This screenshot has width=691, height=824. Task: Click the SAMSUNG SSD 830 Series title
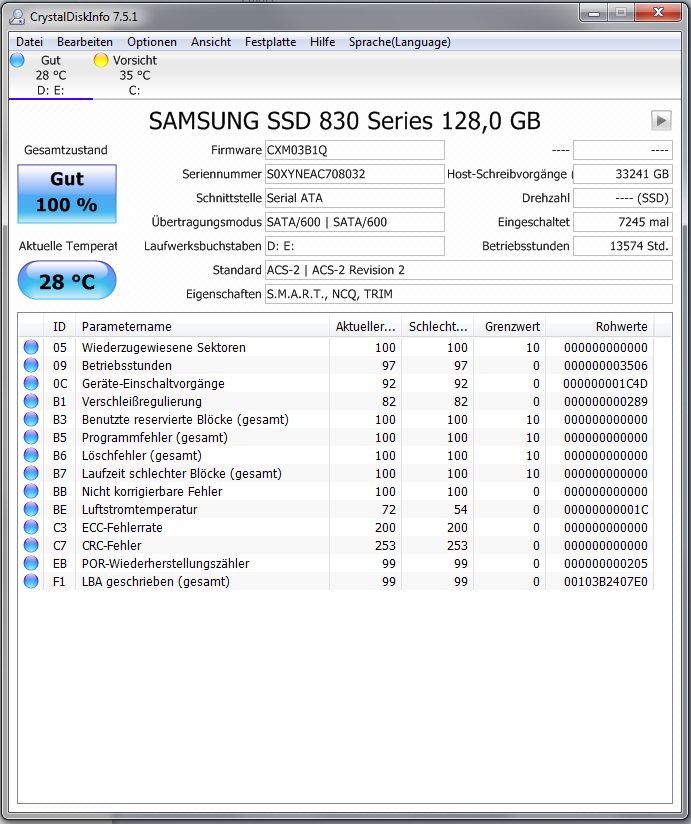pyautogui.click(x=345, y=121)
